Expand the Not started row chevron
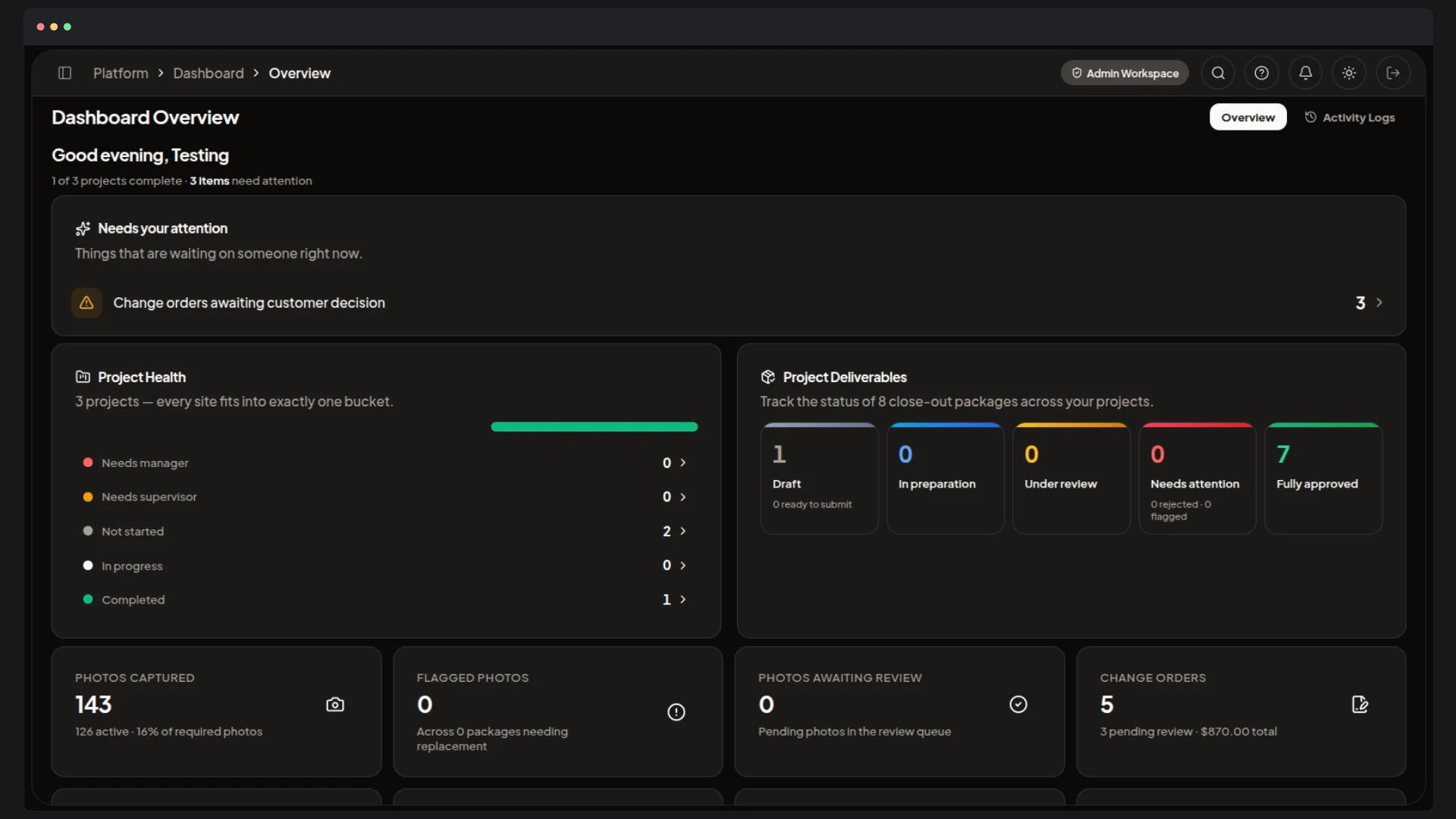Viewport: 1456px width, 819px height. 682,531
